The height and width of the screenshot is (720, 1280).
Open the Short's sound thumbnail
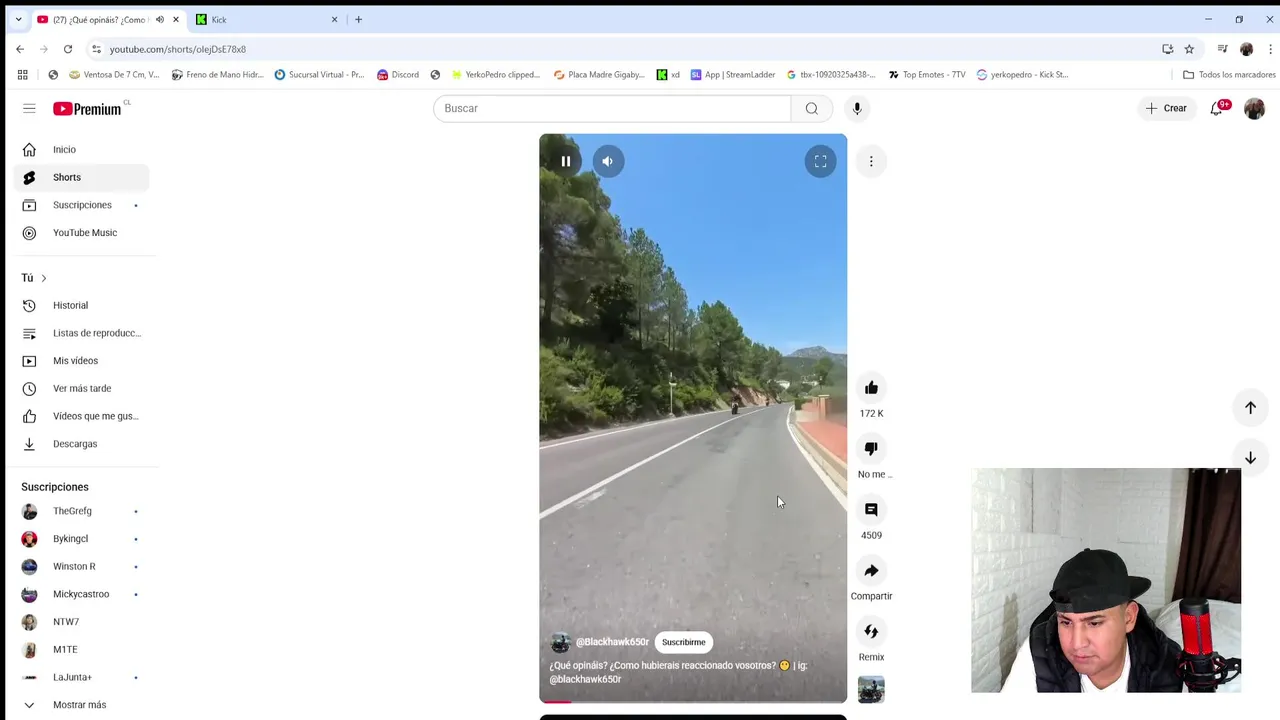[871, 690]
